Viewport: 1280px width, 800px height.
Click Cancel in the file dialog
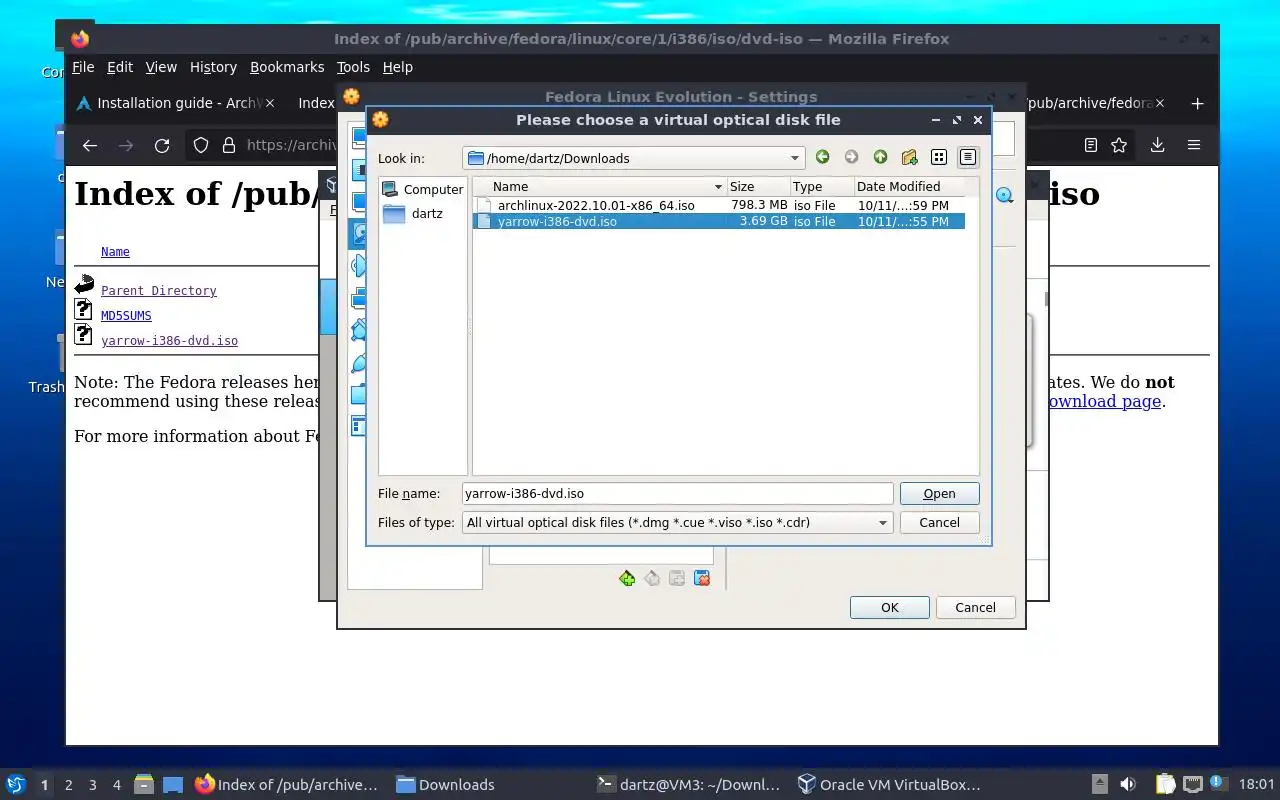coord(939,522)
